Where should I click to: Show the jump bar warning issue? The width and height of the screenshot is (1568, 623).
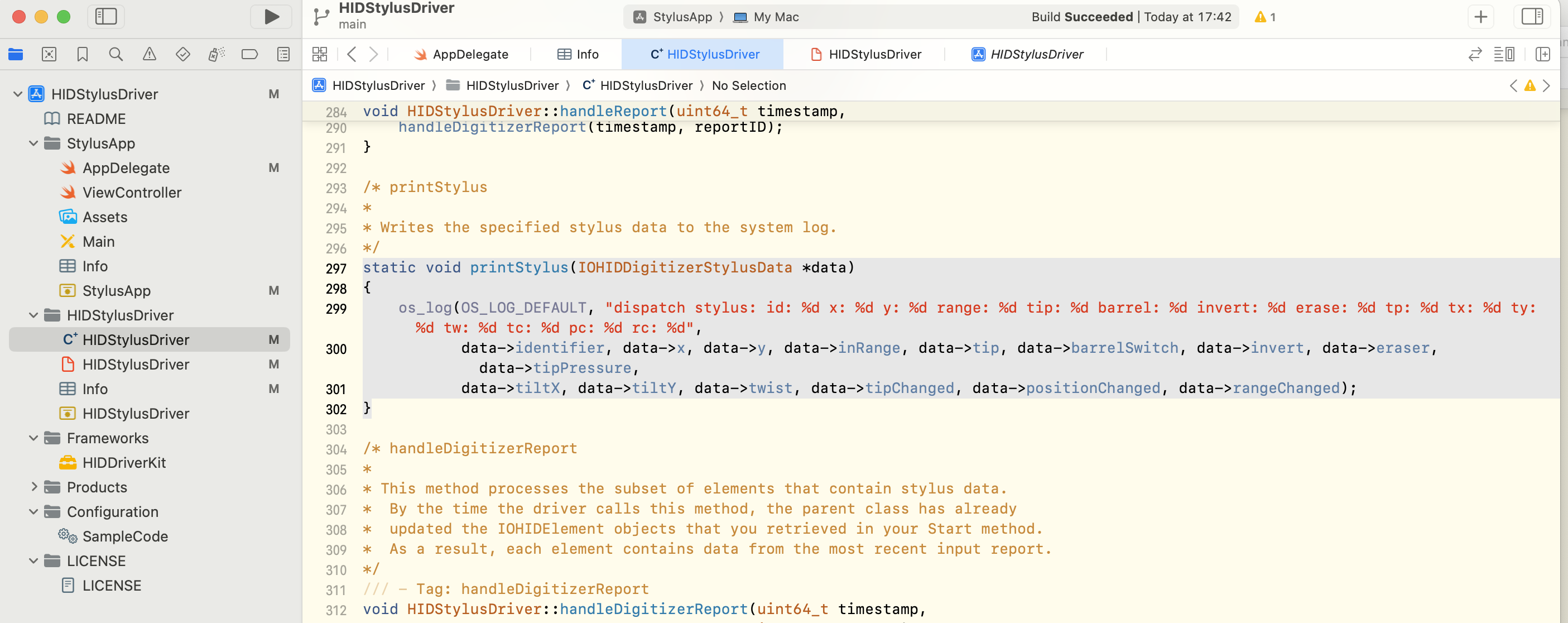(x=1529, y=86)
